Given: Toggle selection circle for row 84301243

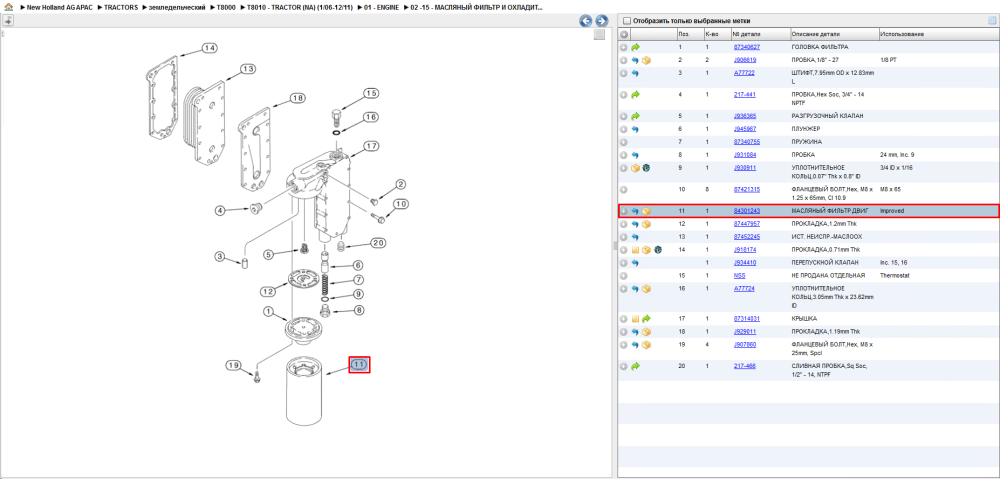Looking at the screenshot, I should pos(624,210).
